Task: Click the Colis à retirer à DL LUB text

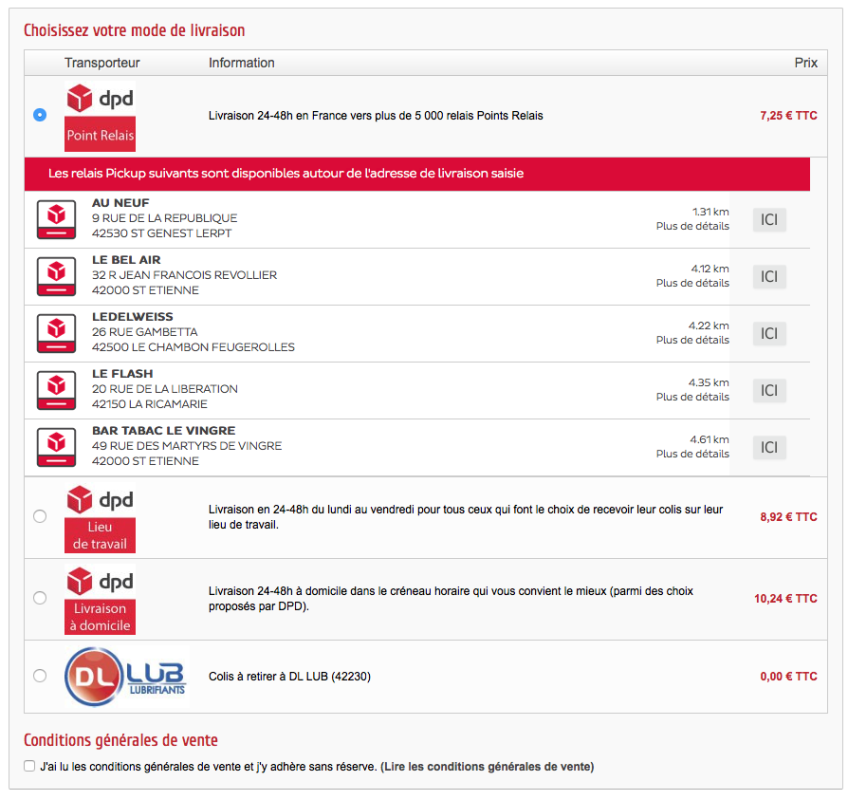Action: pyautogui.click(x=289, y=676)
